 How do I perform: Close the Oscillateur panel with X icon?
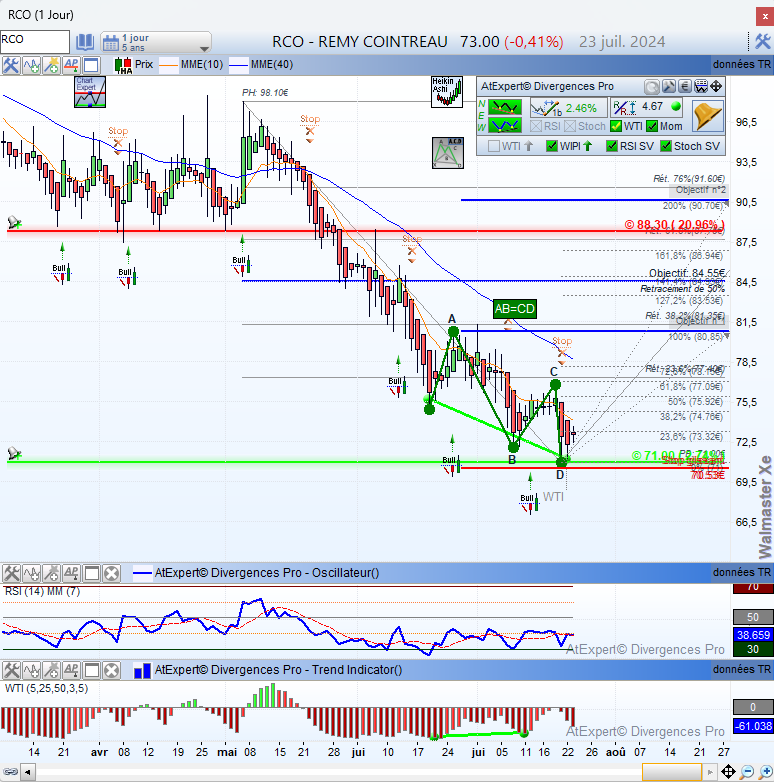[111, 574]
